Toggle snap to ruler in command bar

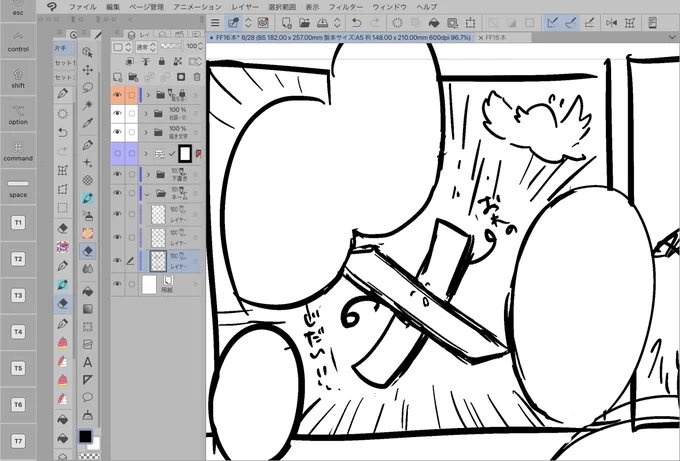point(552,23)
